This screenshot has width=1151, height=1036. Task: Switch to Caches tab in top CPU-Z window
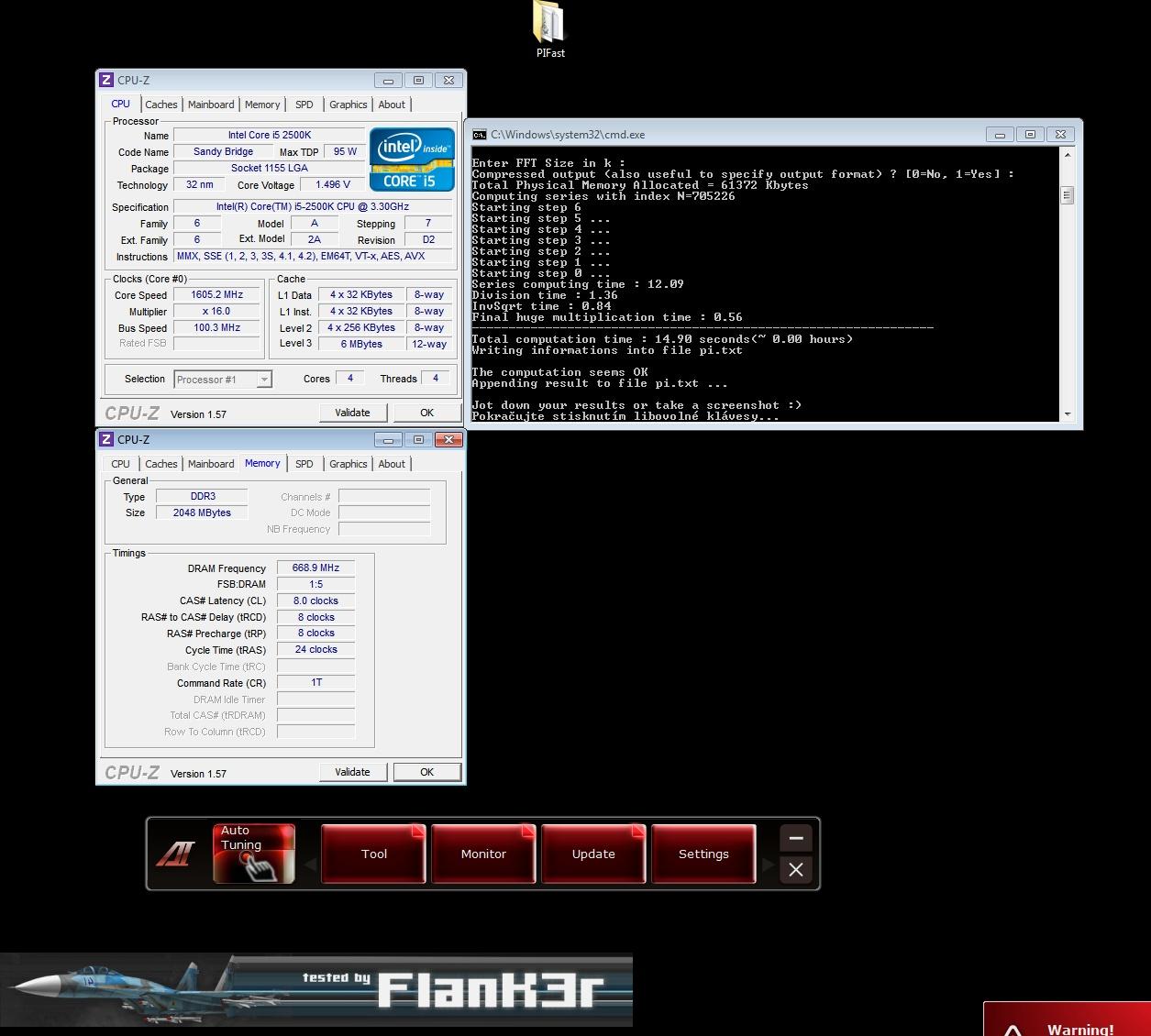click(160, 105)
